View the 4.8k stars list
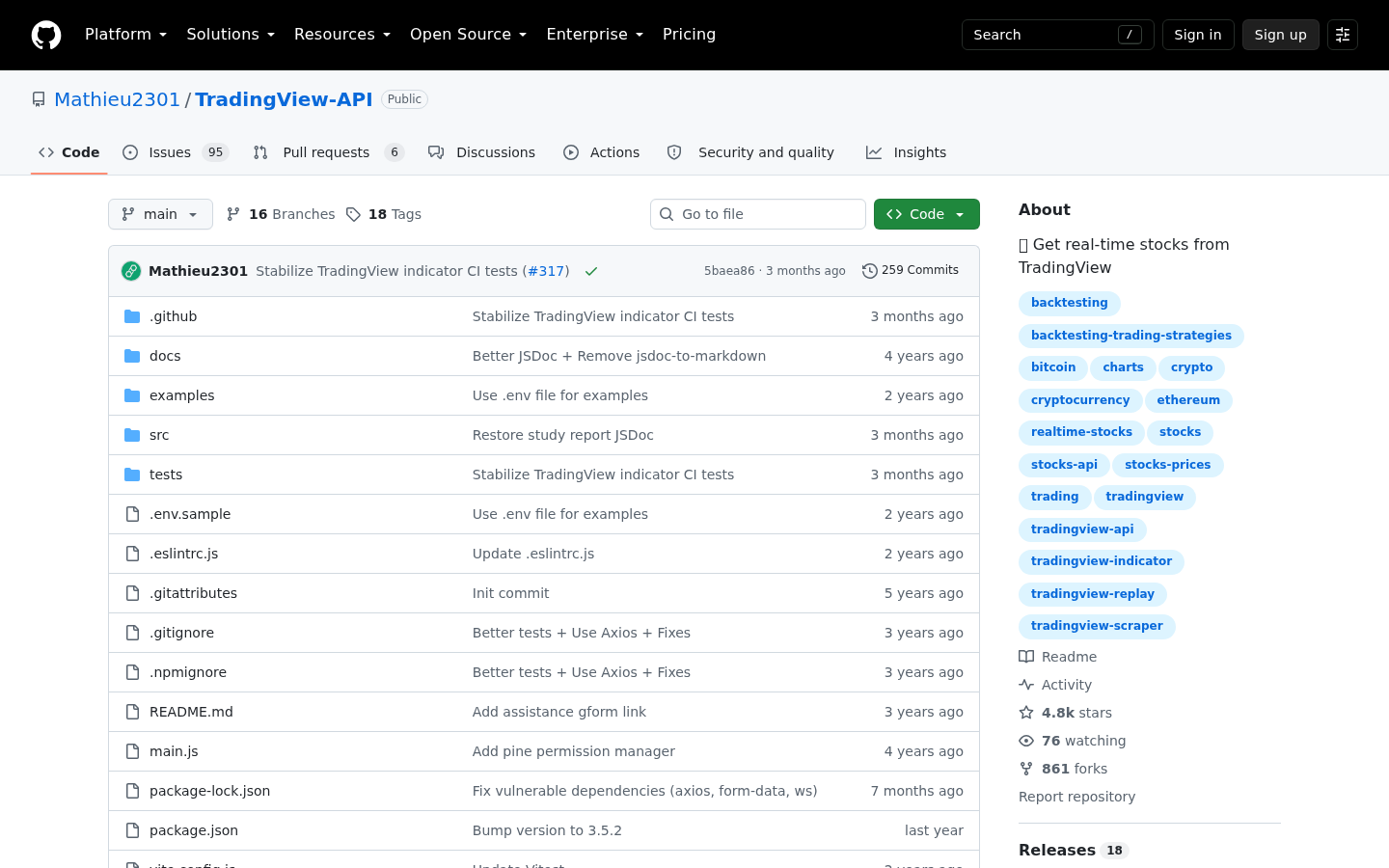 pos(1066,713)
